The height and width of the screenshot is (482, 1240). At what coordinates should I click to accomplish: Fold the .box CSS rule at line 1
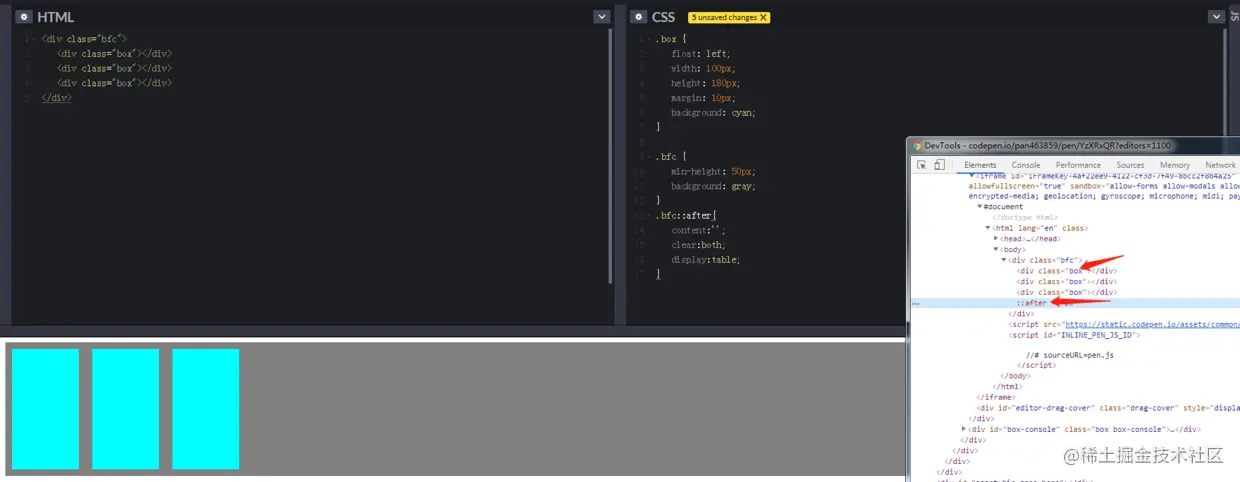click(x=650, y=39)
